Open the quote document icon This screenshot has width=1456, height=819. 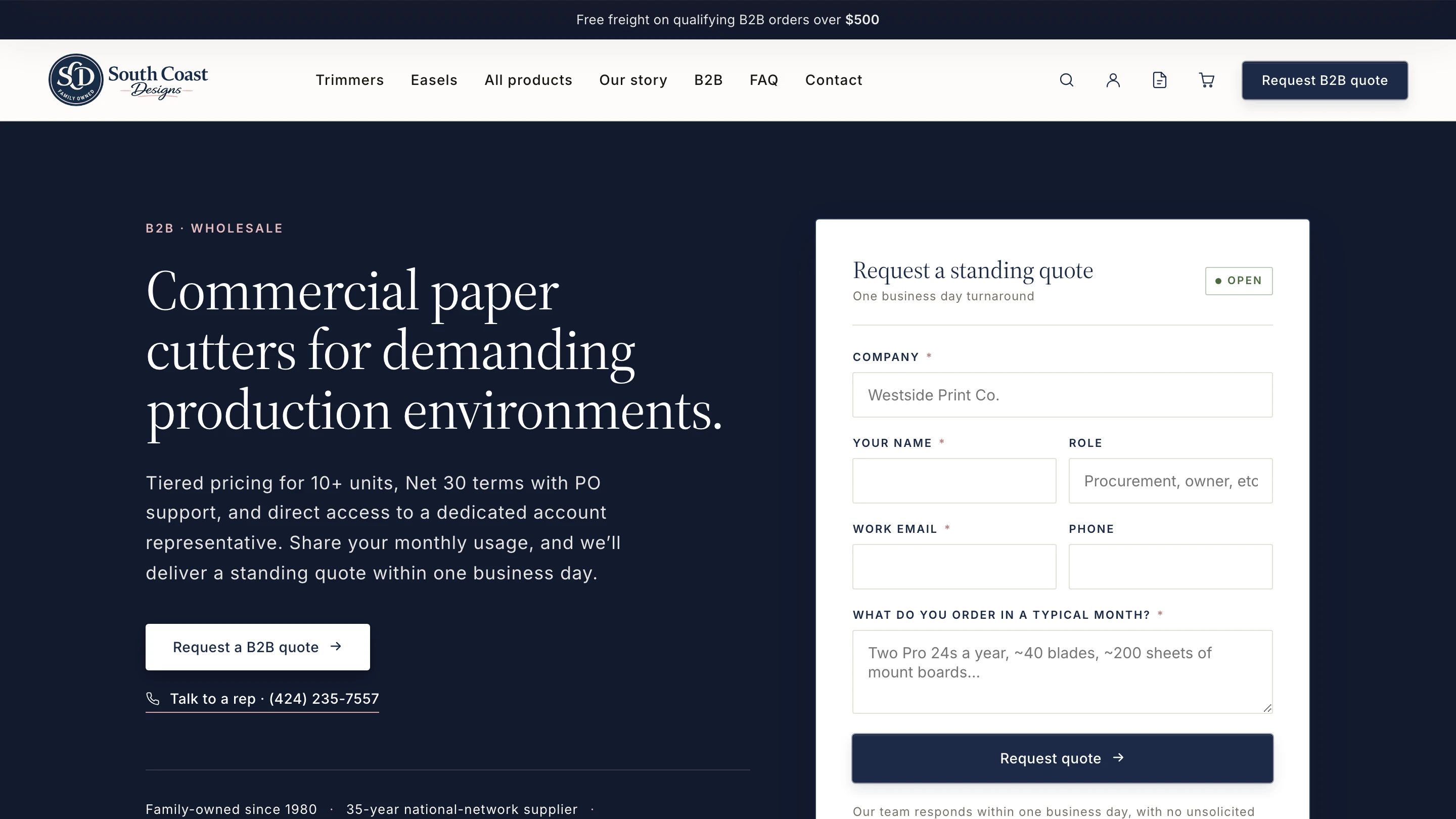(x=1159, y=80)
